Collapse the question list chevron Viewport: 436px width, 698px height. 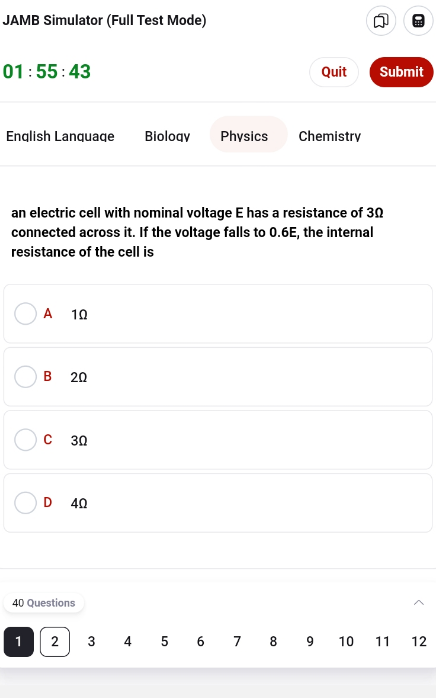pyautogui.click(x=419, y=603)
